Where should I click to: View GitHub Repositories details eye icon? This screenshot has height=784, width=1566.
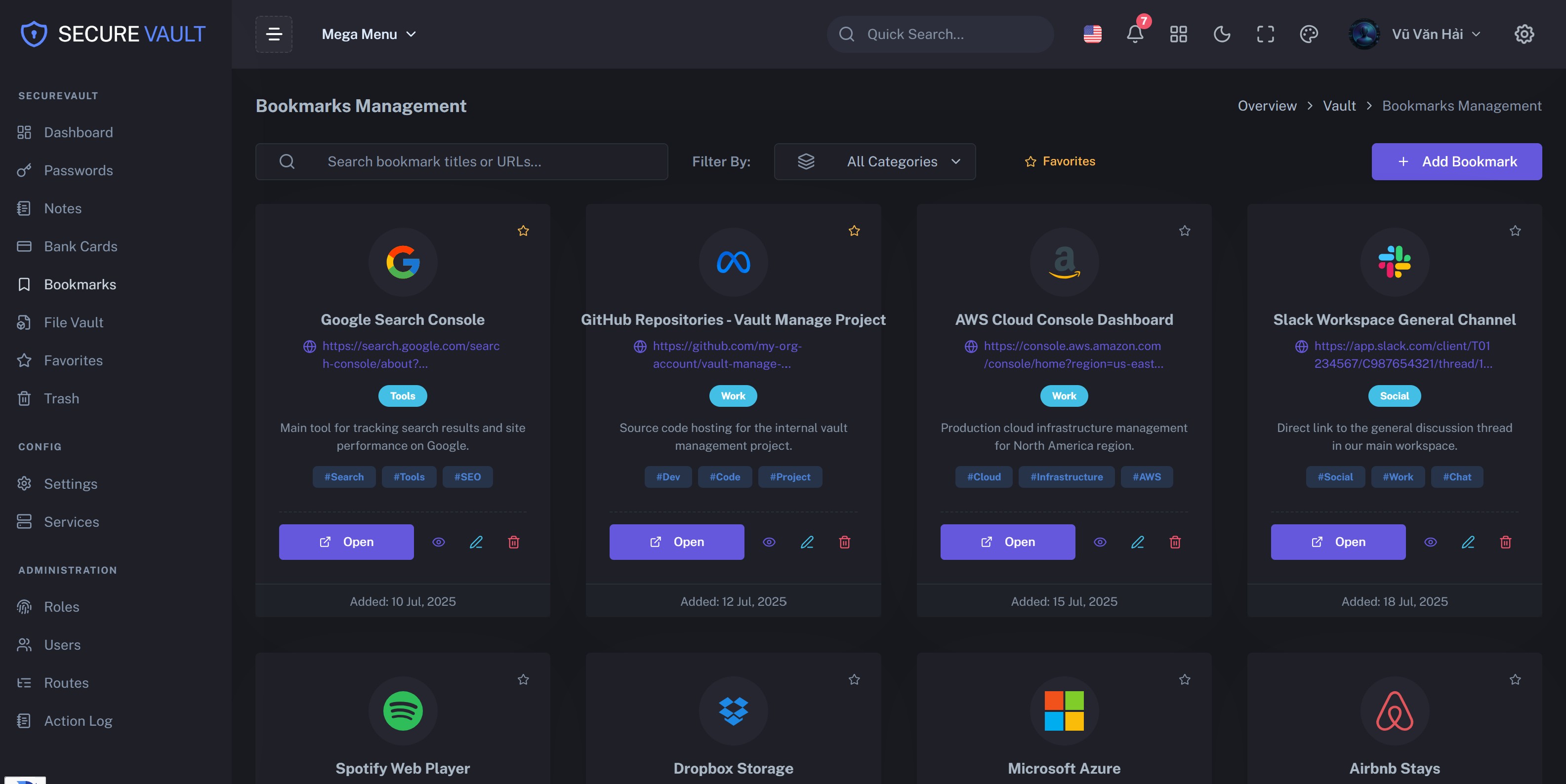(x=769, y=542)
